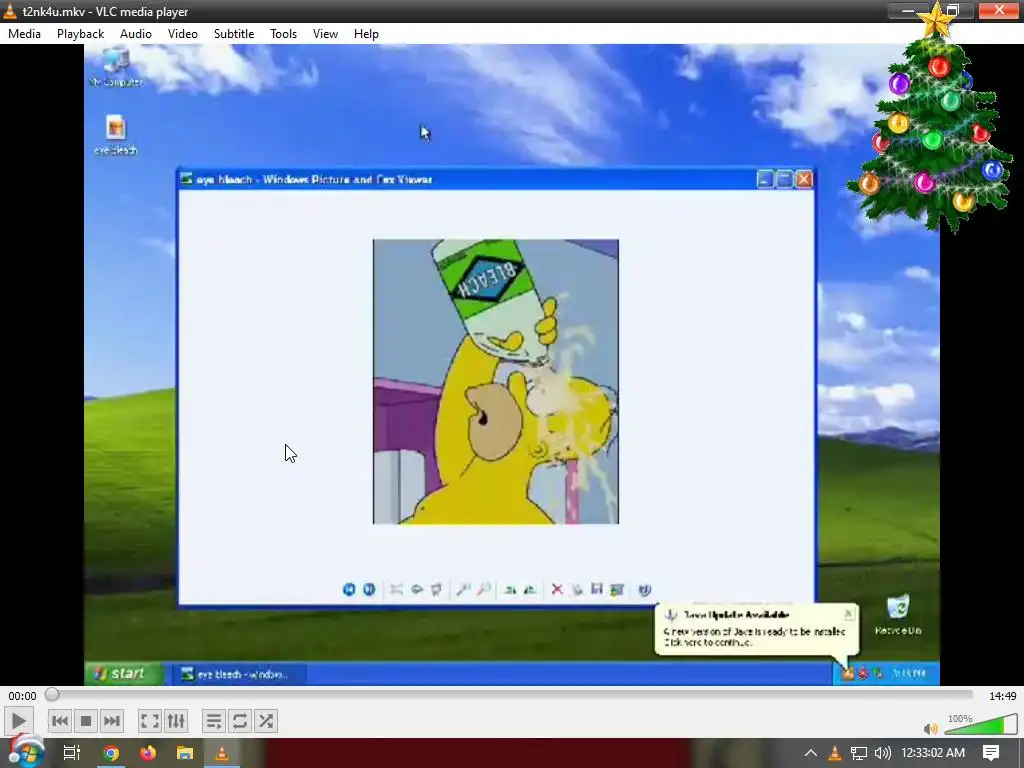Click zoom in magnifier in picture viewer
This screenshot has width=1024, height=768.
pos(463,590)
